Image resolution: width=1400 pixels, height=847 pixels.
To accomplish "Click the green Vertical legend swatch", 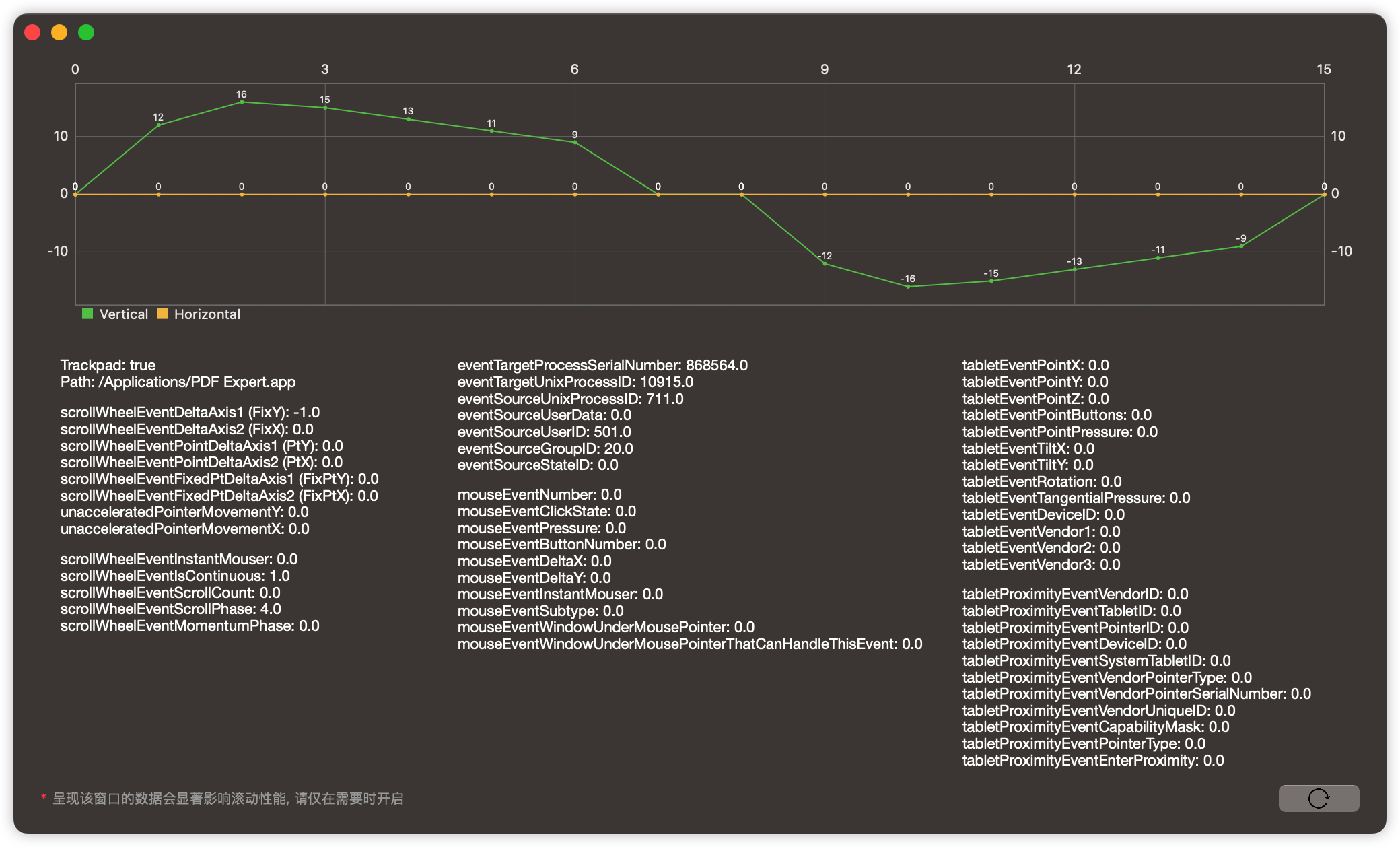I will click(x=87, y=314).
